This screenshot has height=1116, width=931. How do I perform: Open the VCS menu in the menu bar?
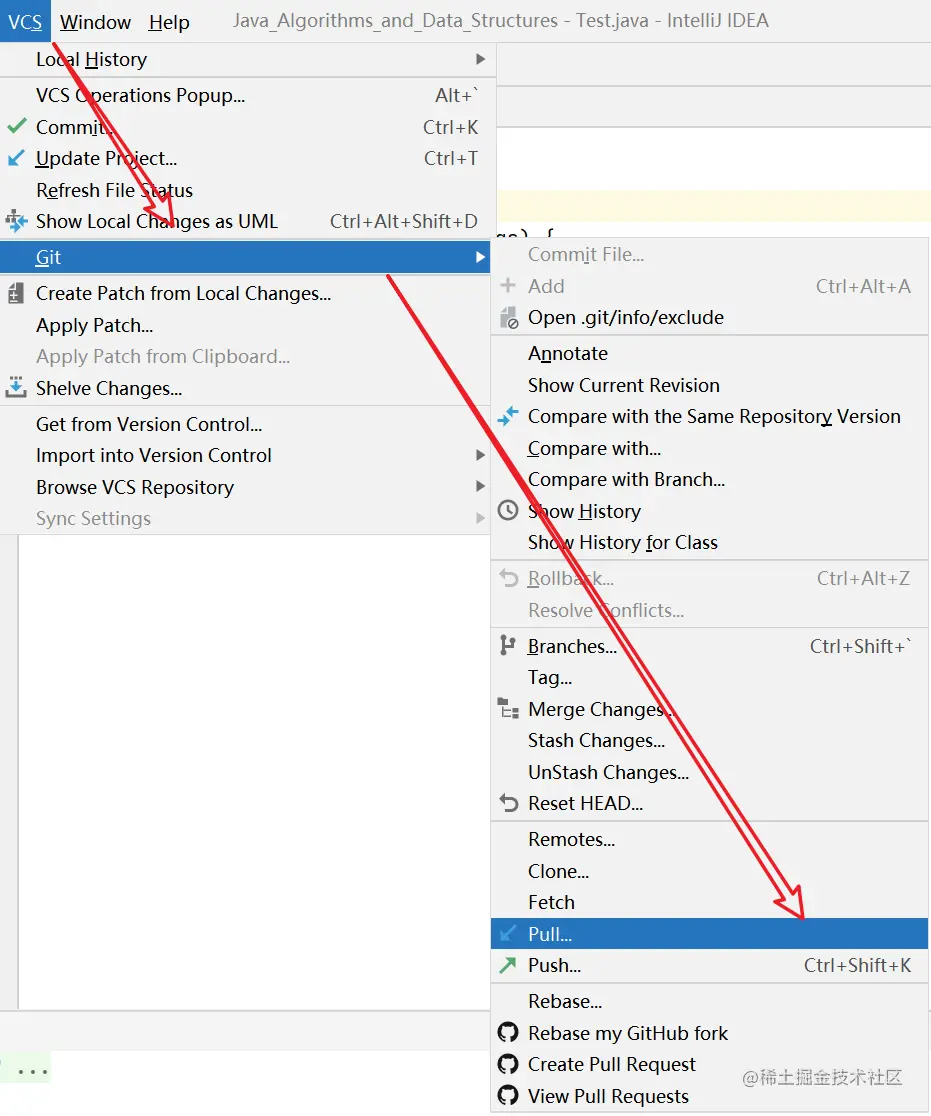coord(25,22)
